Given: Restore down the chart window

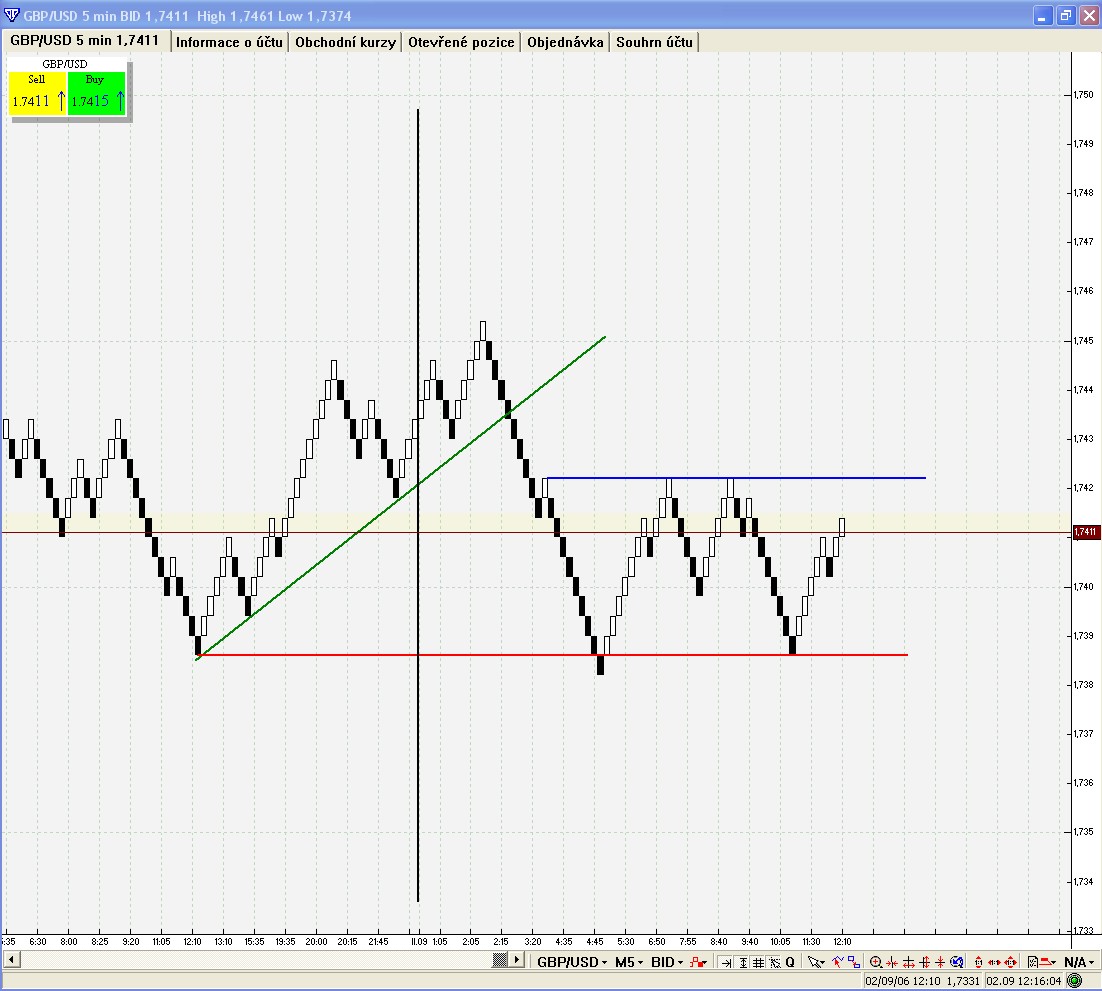Looking at the screenshot, I should 1065,15.
